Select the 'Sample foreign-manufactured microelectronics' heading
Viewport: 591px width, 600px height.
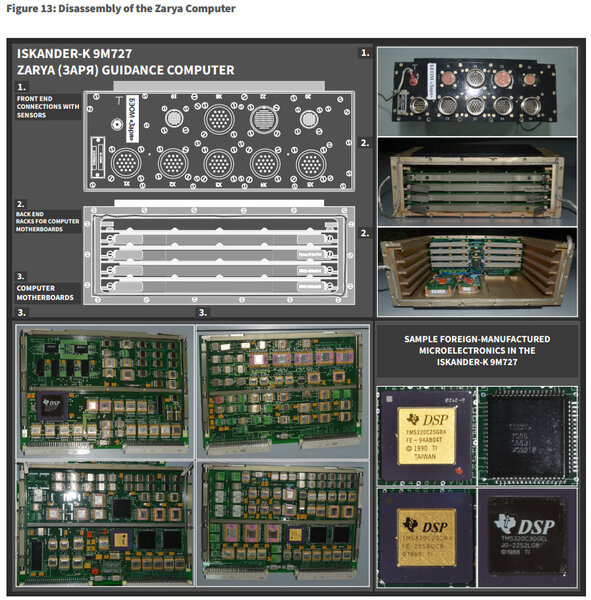[x=477, y=351]
